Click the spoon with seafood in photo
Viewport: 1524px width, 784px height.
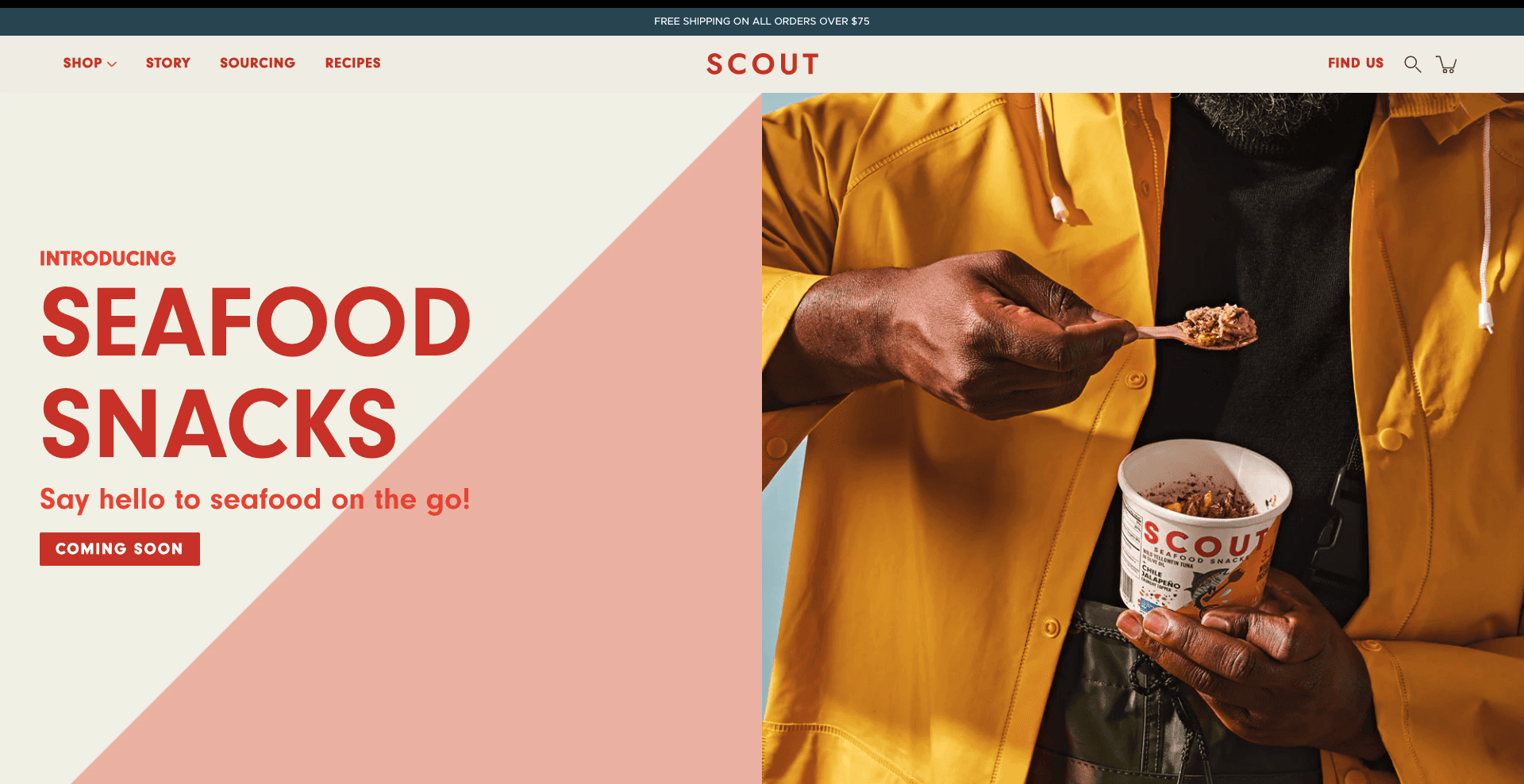coord(1199,328)
